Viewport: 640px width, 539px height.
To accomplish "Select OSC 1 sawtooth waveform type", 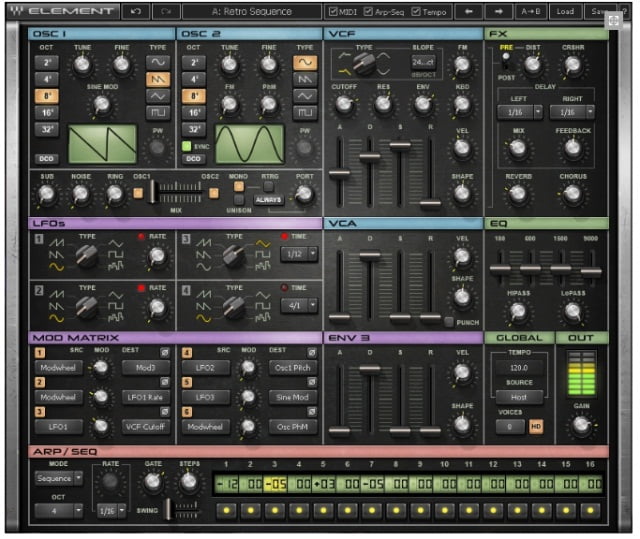I will (158, 79).
